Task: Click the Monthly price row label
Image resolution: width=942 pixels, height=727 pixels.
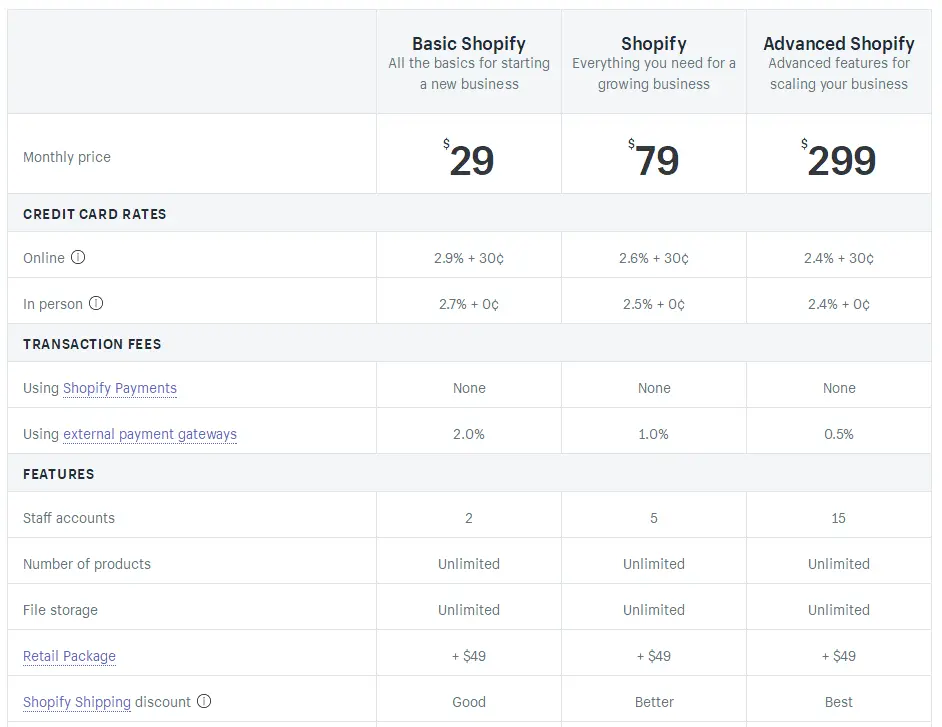Action: pyautogui.click(x=67, y=157)
